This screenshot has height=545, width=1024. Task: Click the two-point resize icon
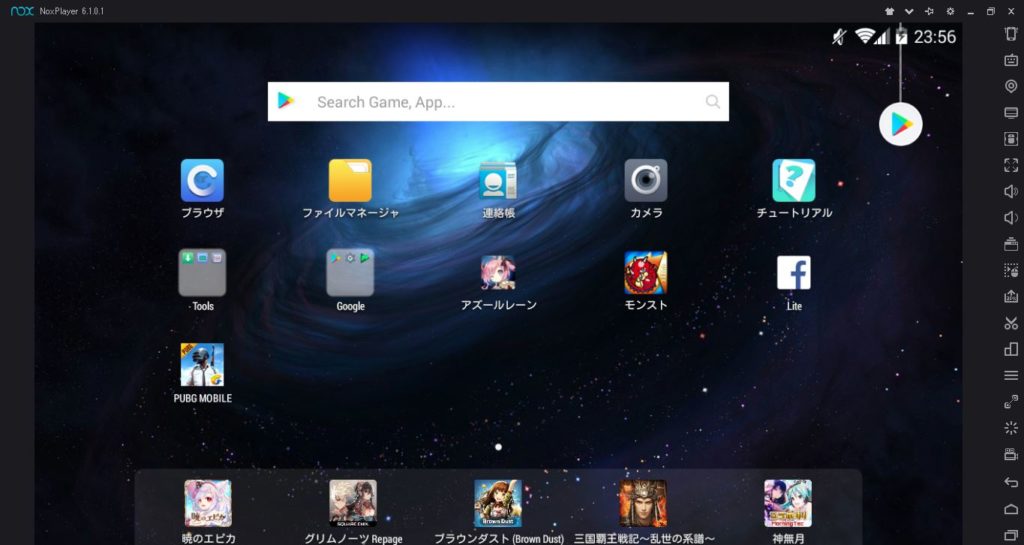1011,402
